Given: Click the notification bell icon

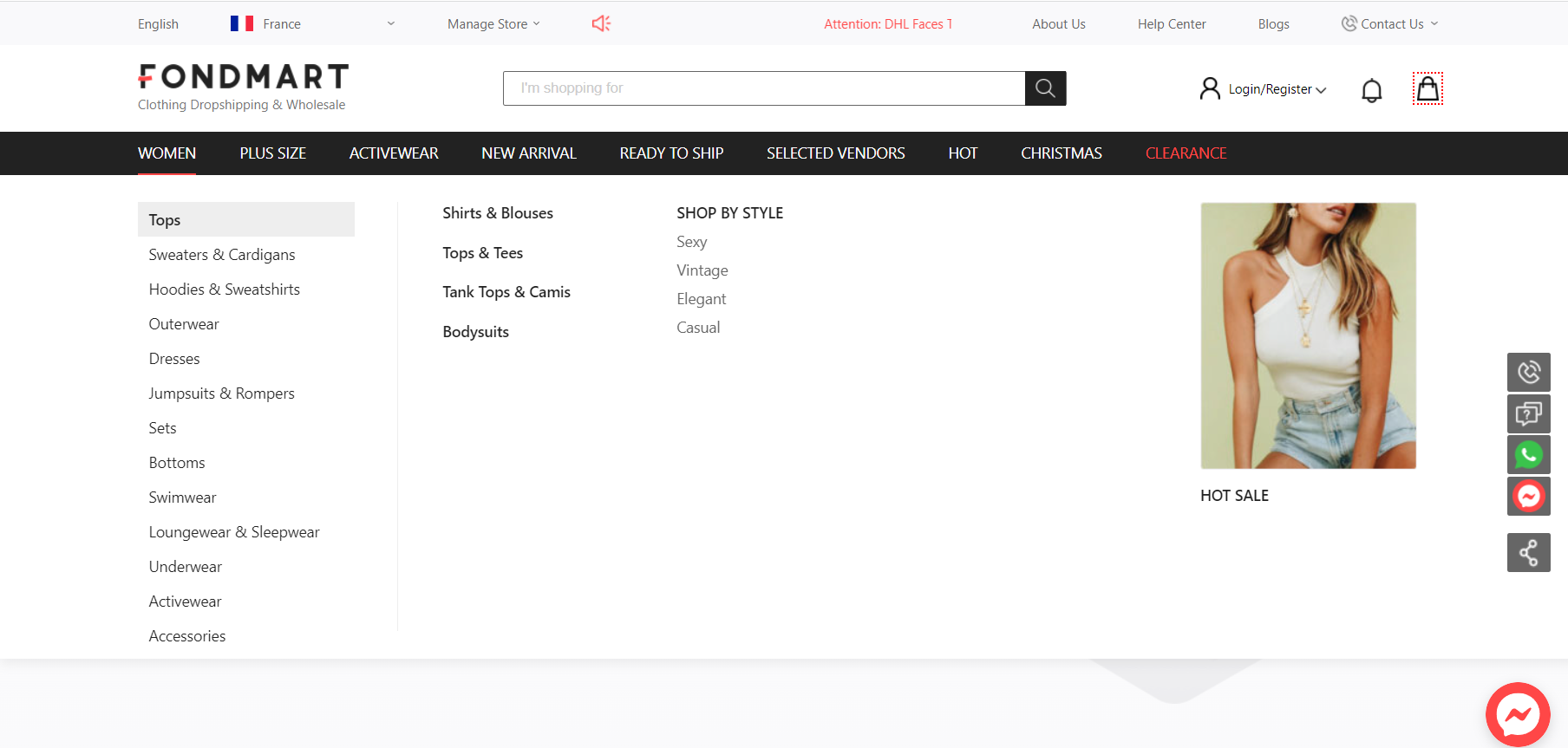Looking at the screenshot, I should [x=1371, y=90].
